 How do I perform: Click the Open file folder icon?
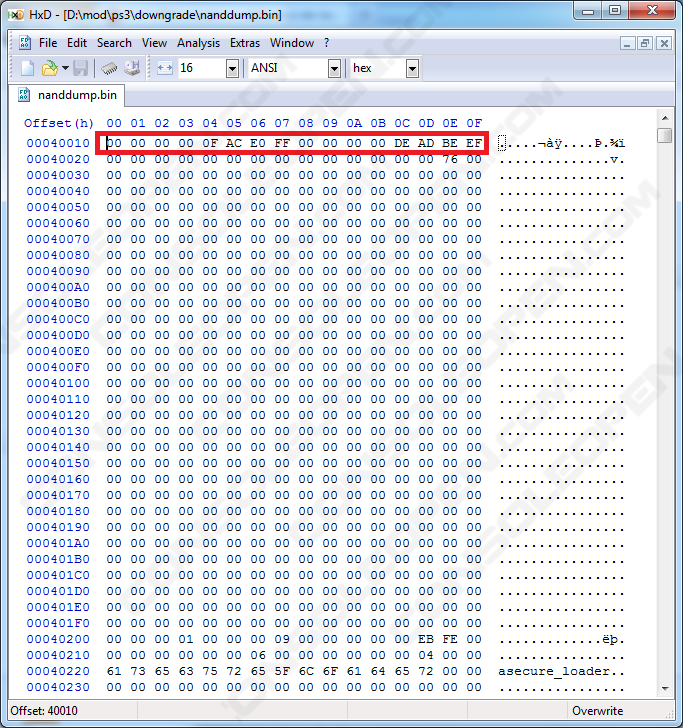pyautogui.click(x=48, y=68)
